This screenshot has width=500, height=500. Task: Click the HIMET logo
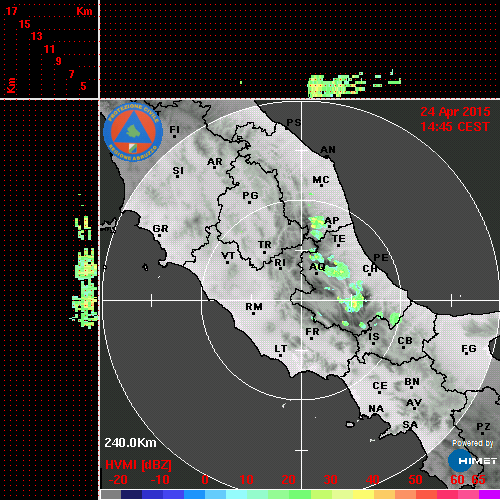(x=472, y=461)
